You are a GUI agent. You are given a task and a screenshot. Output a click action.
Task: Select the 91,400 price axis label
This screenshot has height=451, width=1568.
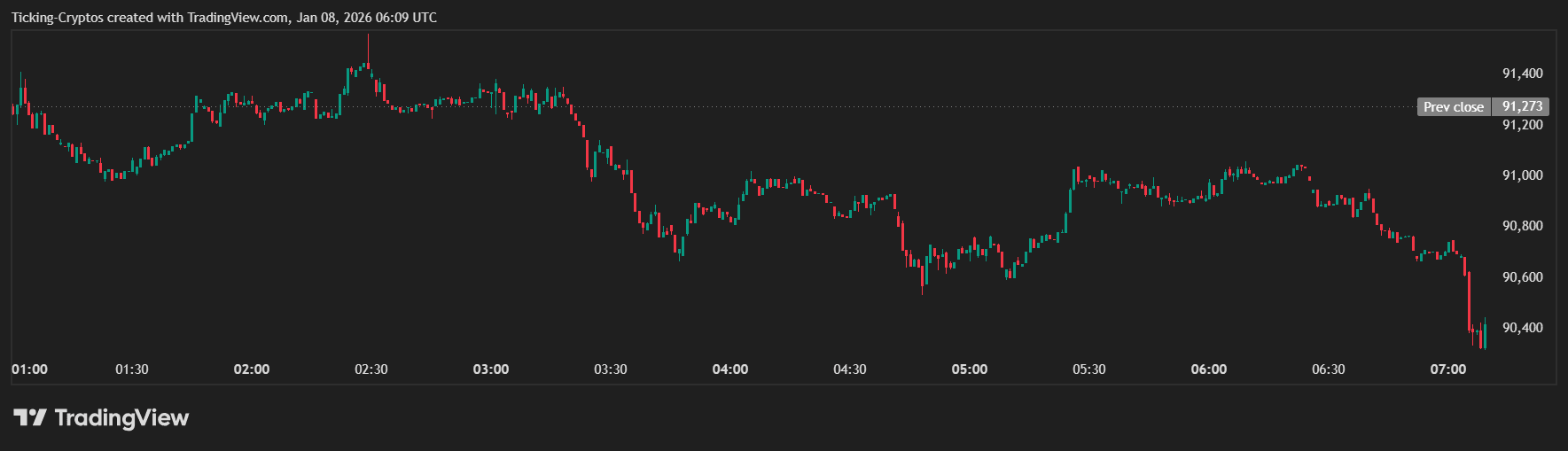tap(1522, 74)
